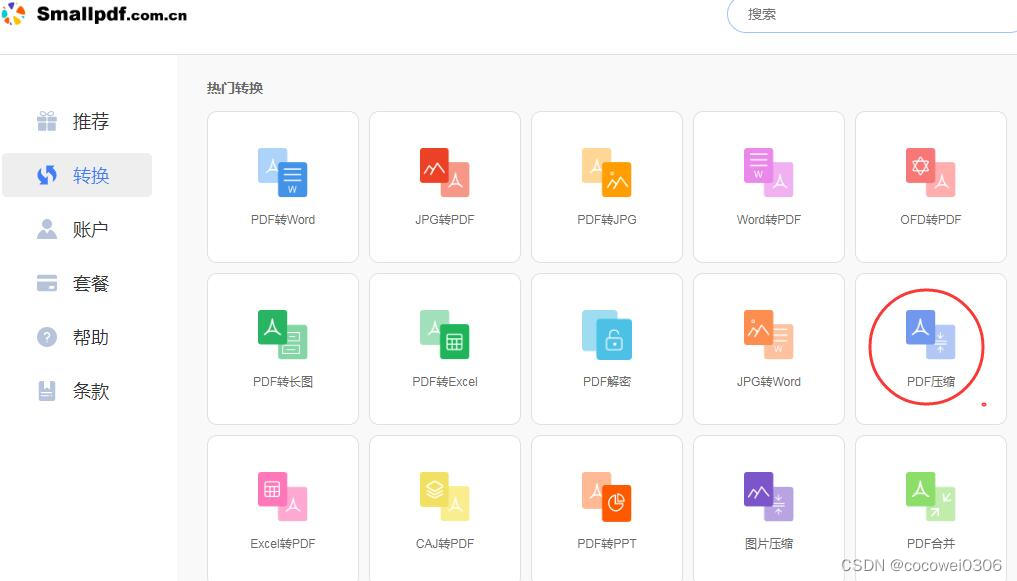Open the Word转PDF tool icon

pyautogui.click(x=769, y=172)
